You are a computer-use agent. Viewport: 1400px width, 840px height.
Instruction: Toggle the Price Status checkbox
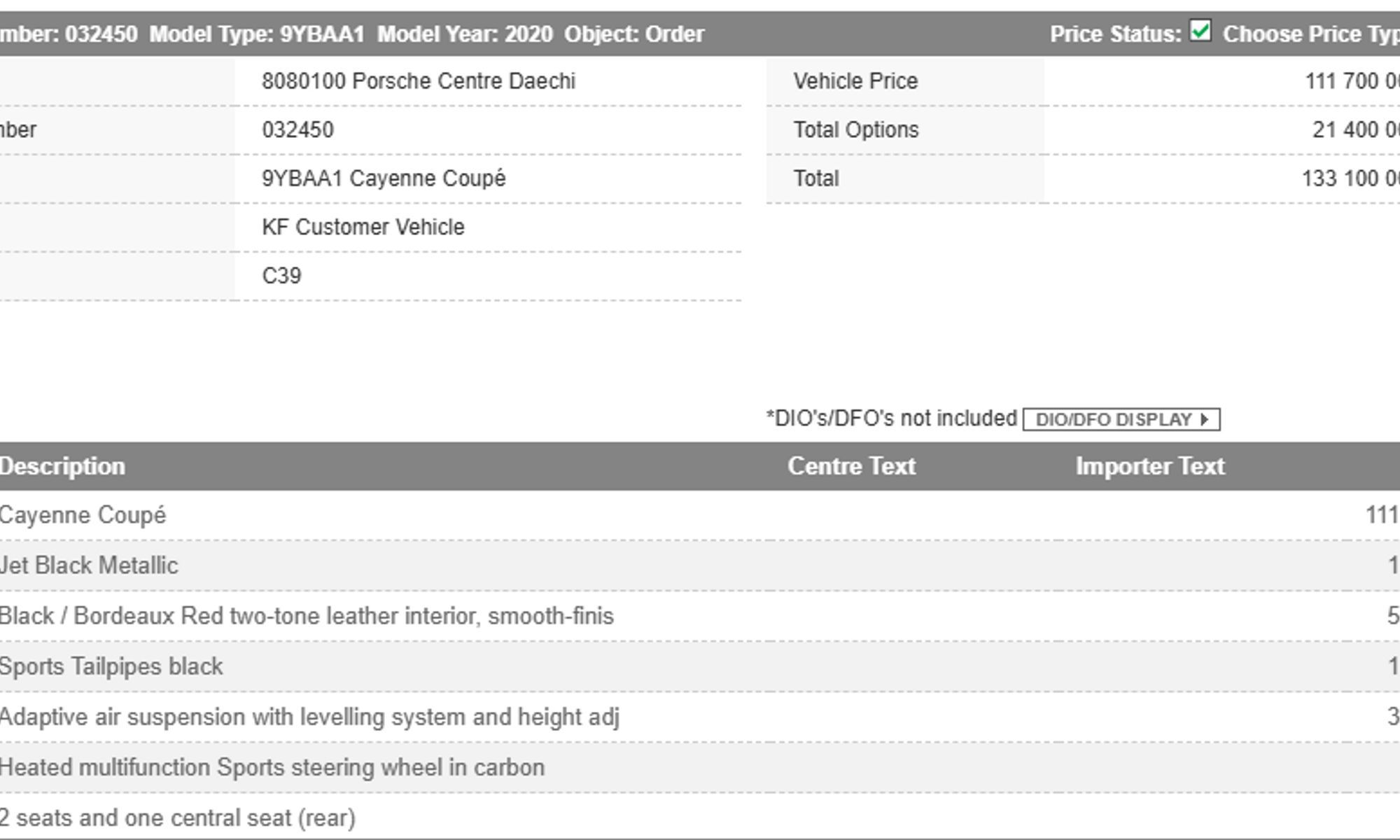[1200, 31]
